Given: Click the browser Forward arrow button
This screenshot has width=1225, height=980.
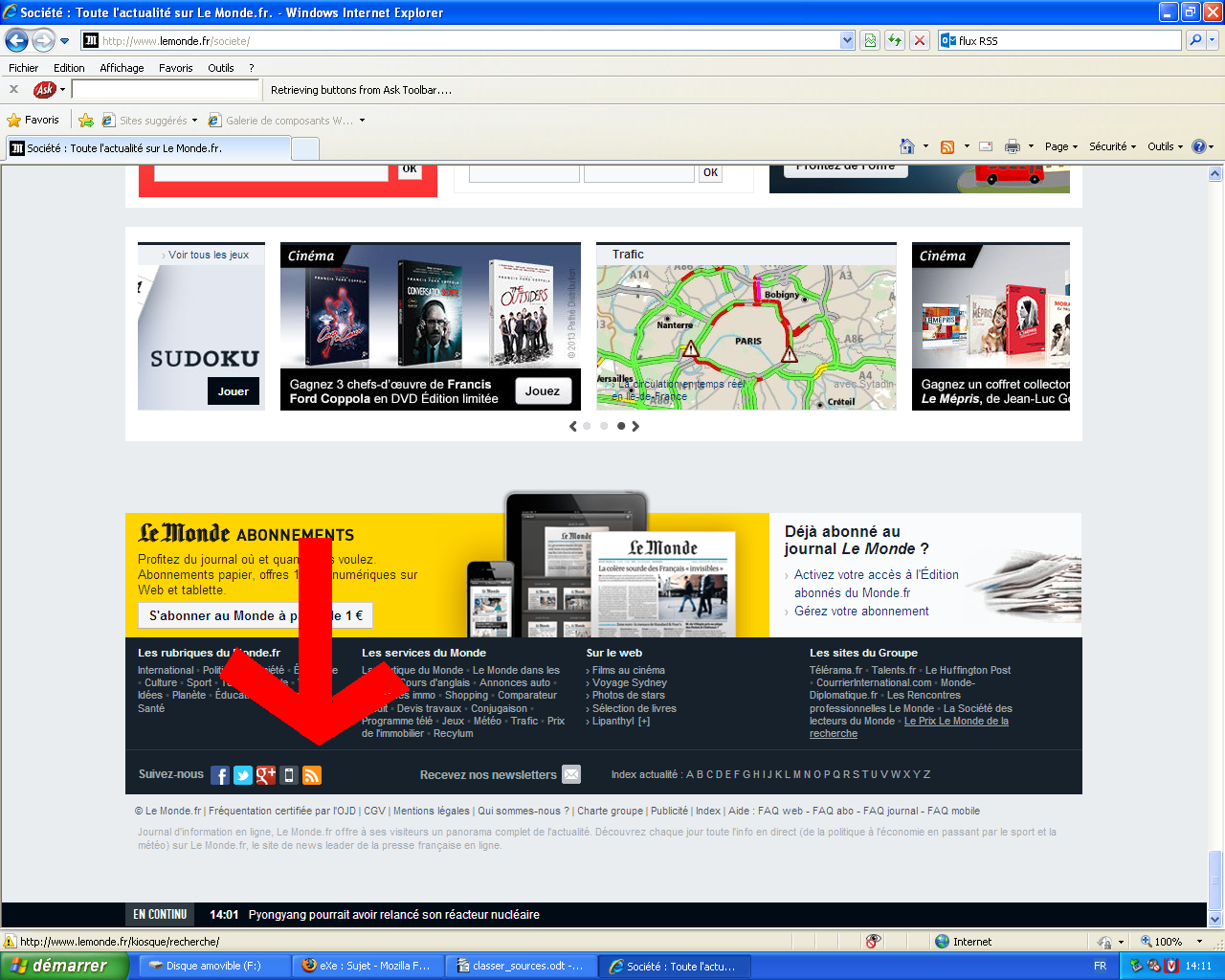Looking at the screenshot, I should click(43, 40).
